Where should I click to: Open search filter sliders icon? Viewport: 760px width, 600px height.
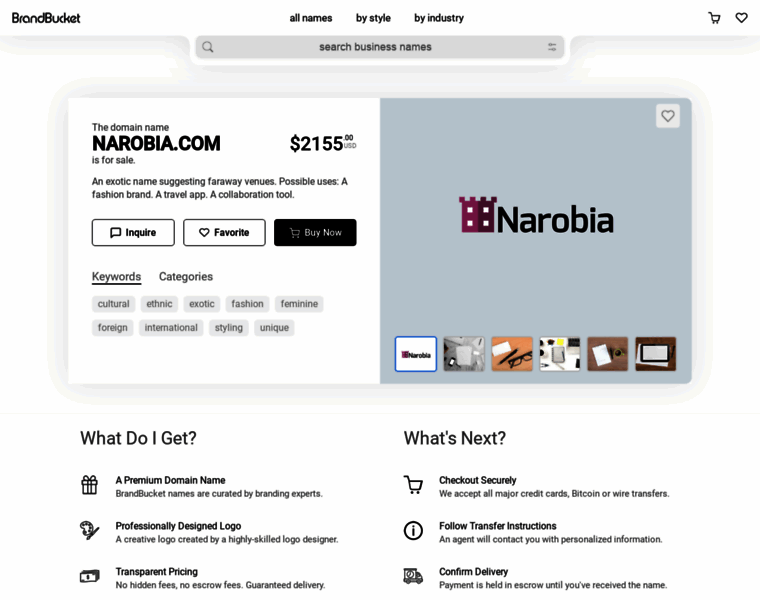[552, 47]
